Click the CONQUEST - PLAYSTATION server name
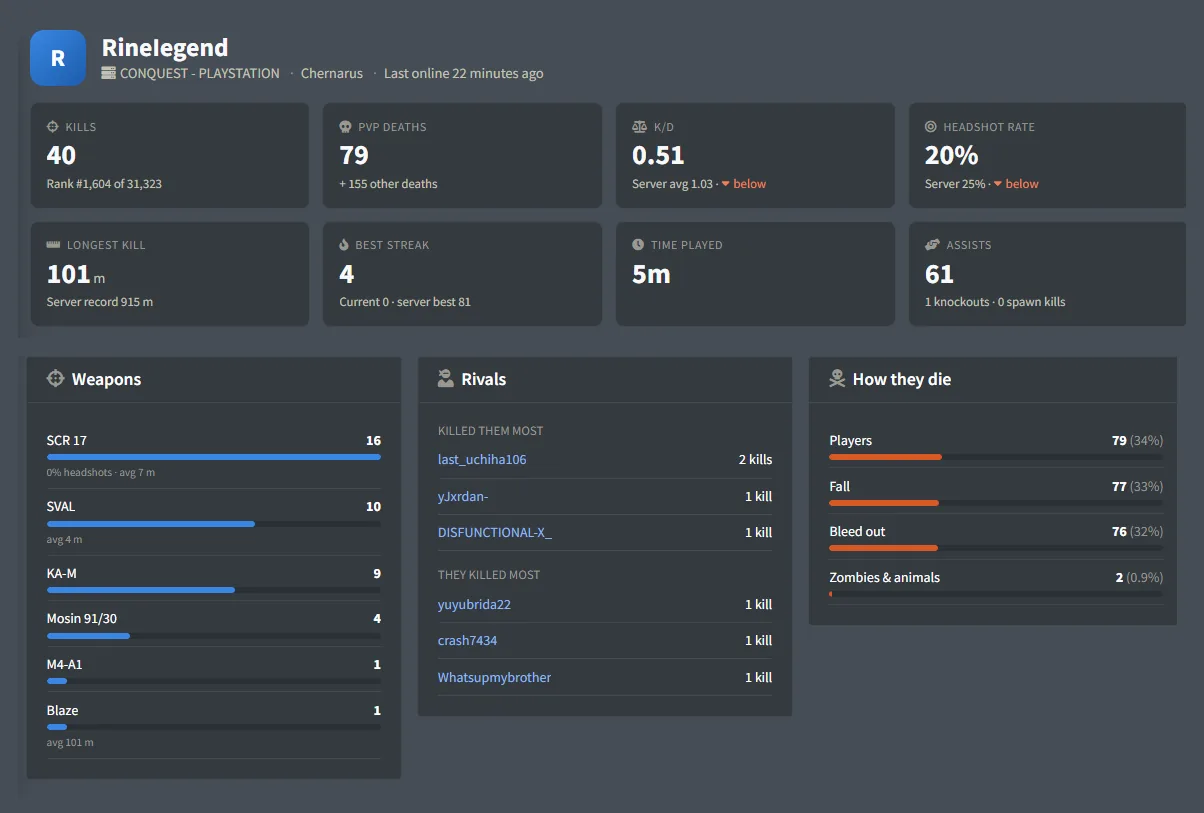The width and height of the screenshot is (1204, 813). (200, 73)
